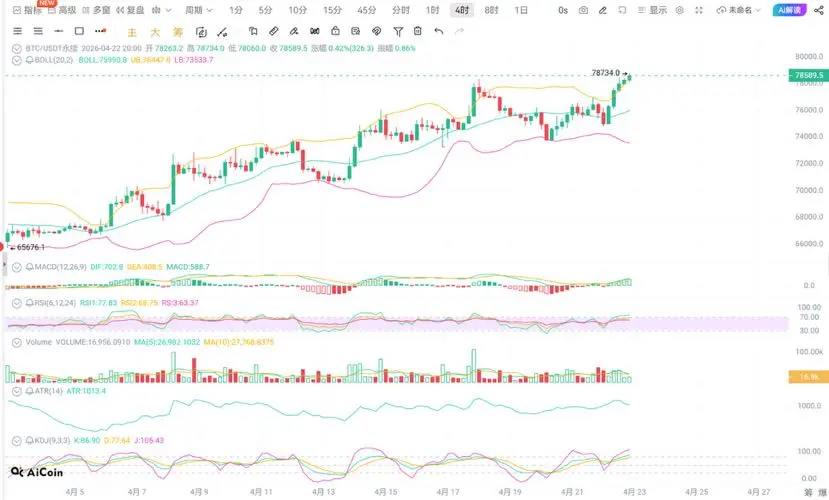Delete drawings with trash icon
This screenshot has height=500, width=829.
click(x=418, y=31)
